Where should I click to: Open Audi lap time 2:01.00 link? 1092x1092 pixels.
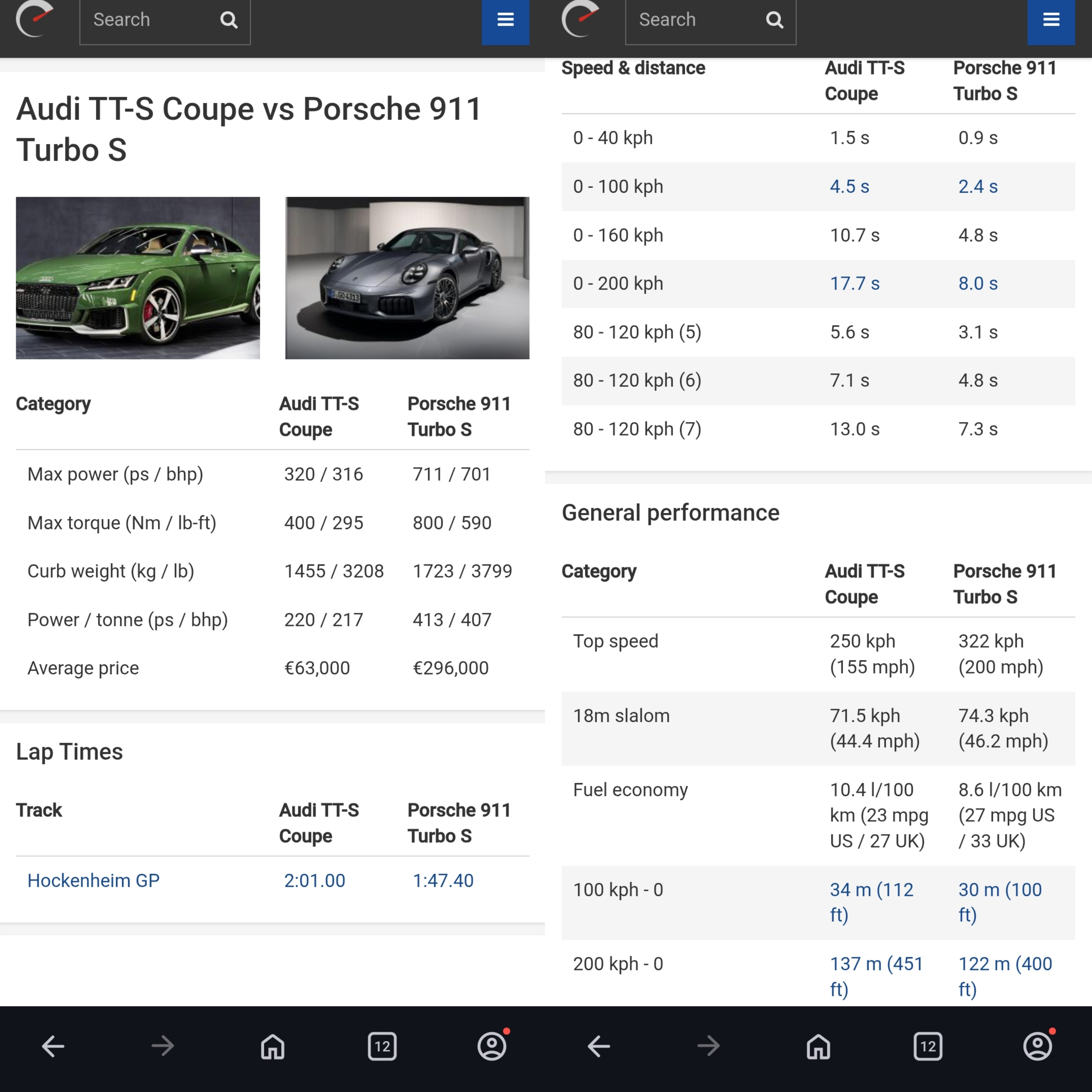tap(314, 881)
